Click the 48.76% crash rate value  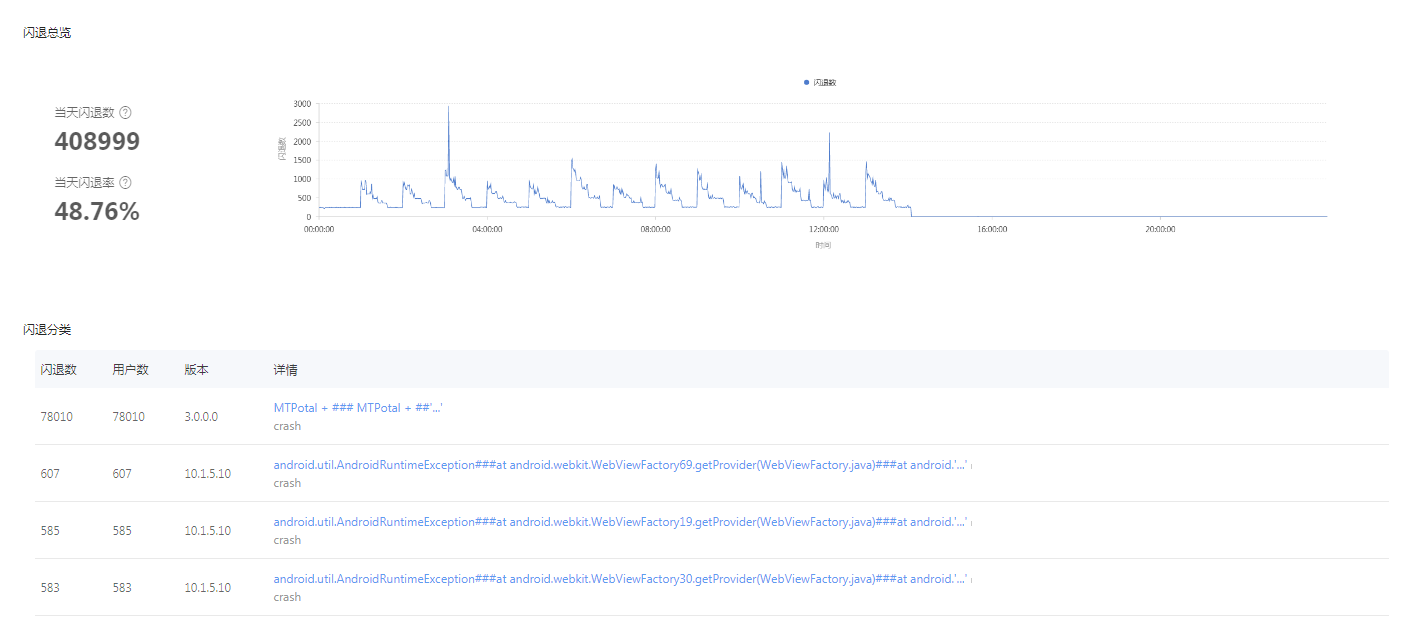click(96, 212)
